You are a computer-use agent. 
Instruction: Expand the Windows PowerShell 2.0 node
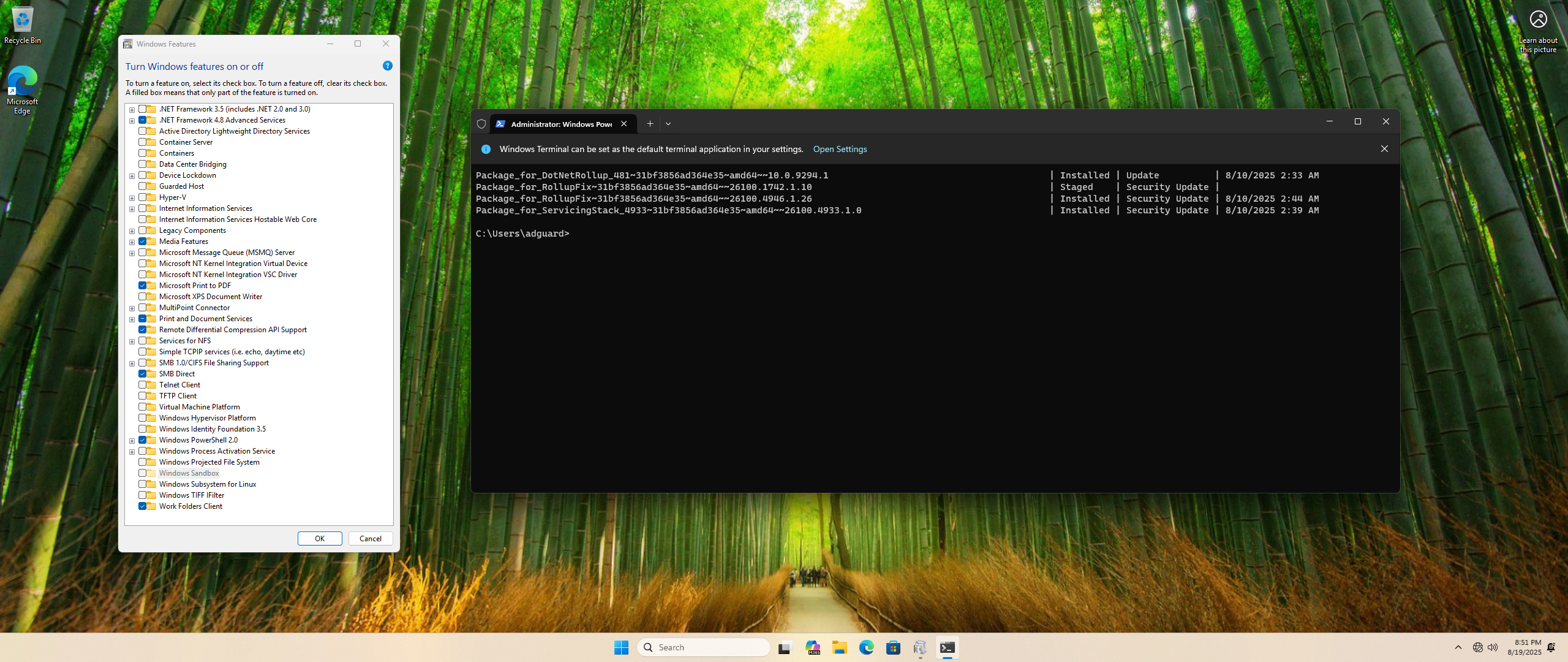coord(132,441)
